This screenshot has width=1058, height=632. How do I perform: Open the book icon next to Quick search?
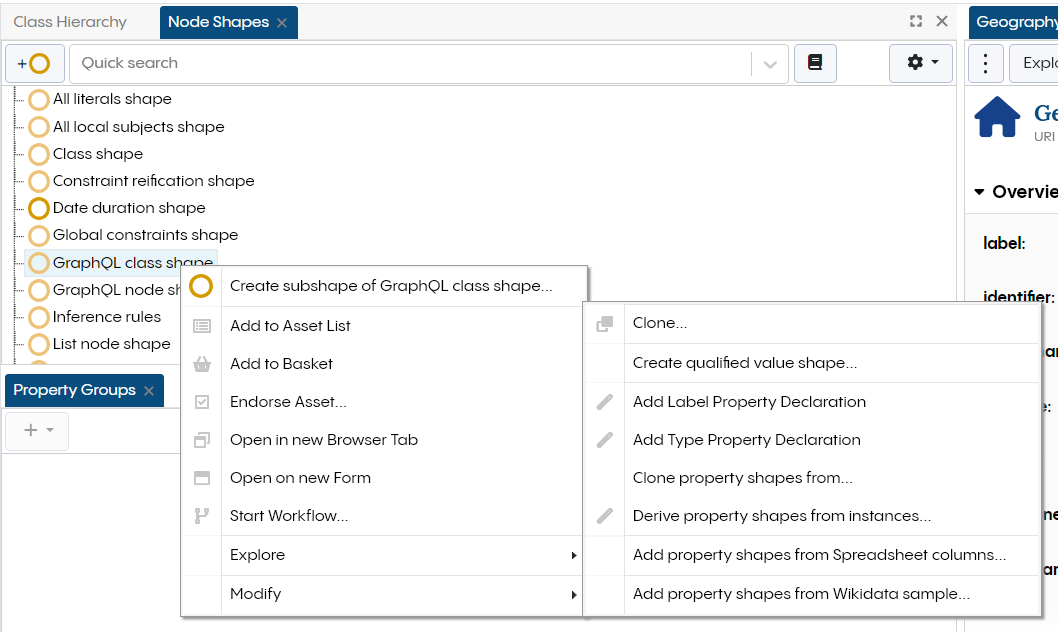pyautogui.click(x=815, y=63)
